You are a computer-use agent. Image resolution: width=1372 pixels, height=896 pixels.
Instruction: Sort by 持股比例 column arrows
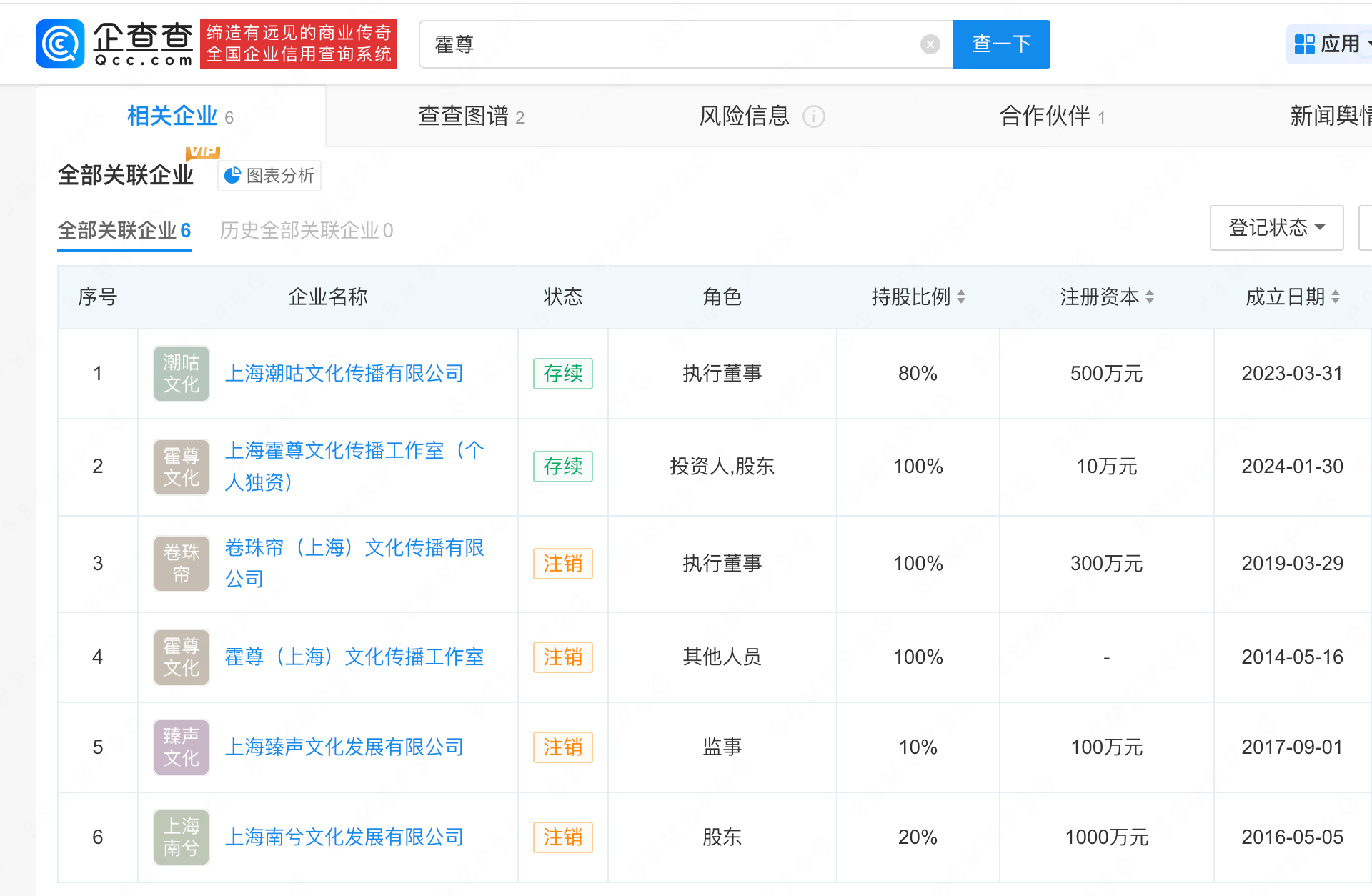(961, 297)
